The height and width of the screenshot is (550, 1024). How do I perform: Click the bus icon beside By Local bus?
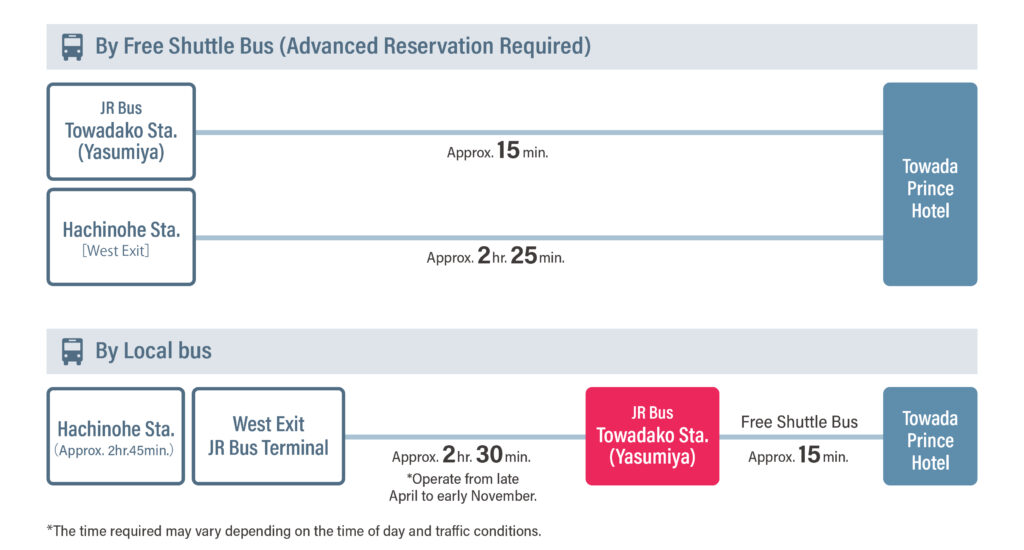[x=72, y=351]
